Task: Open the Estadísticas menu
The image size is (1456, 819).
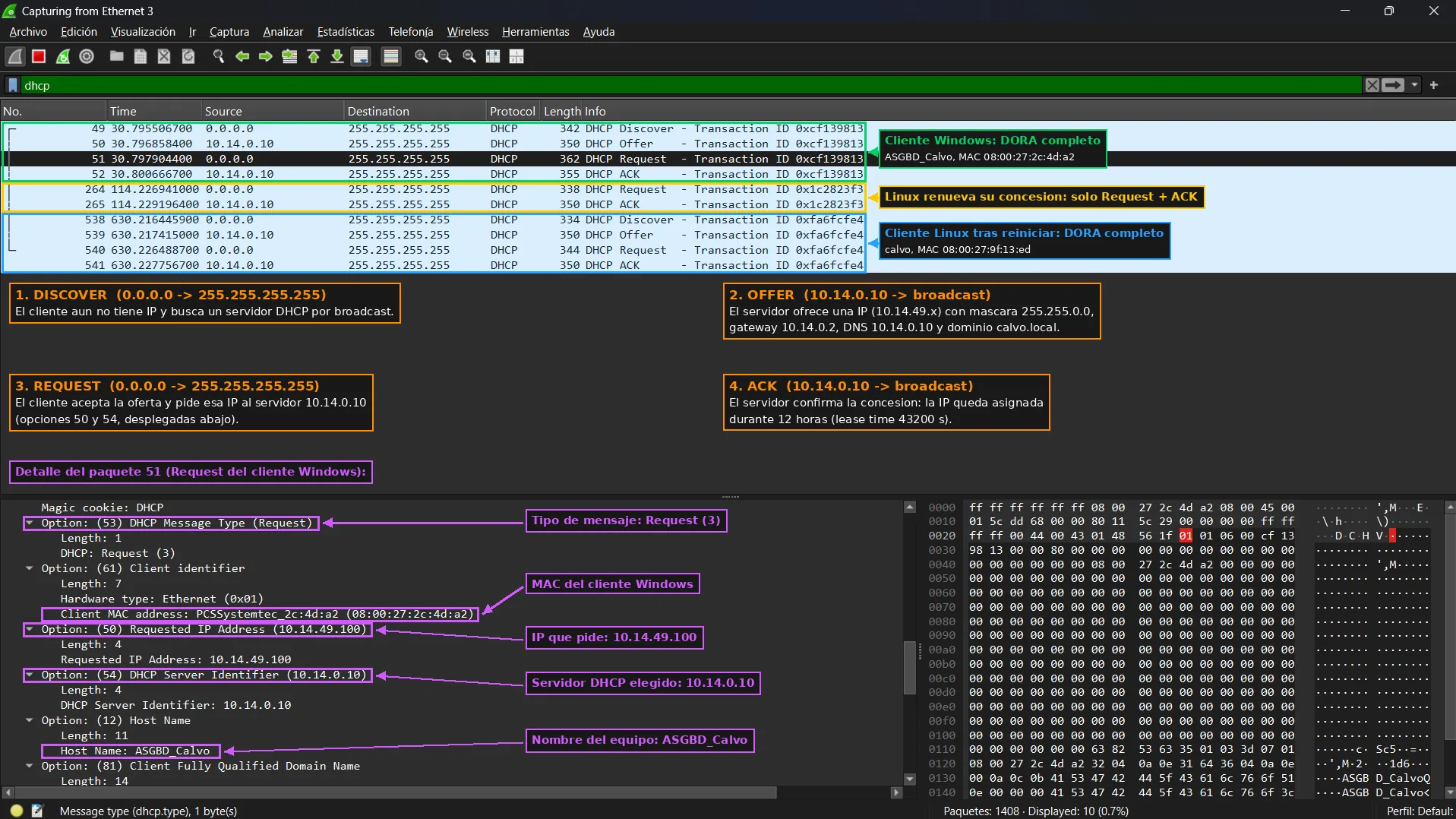Action: coord(346,32)
